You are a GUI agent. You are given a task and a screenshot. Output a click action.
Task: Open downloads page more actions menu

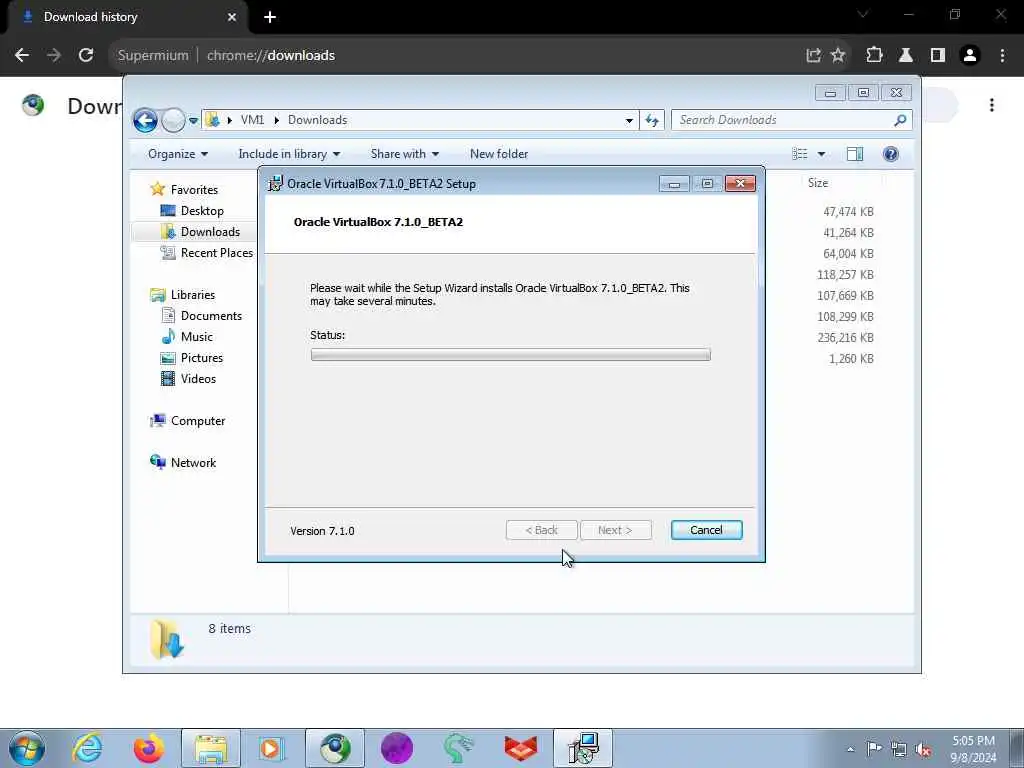tap(991, 105)
